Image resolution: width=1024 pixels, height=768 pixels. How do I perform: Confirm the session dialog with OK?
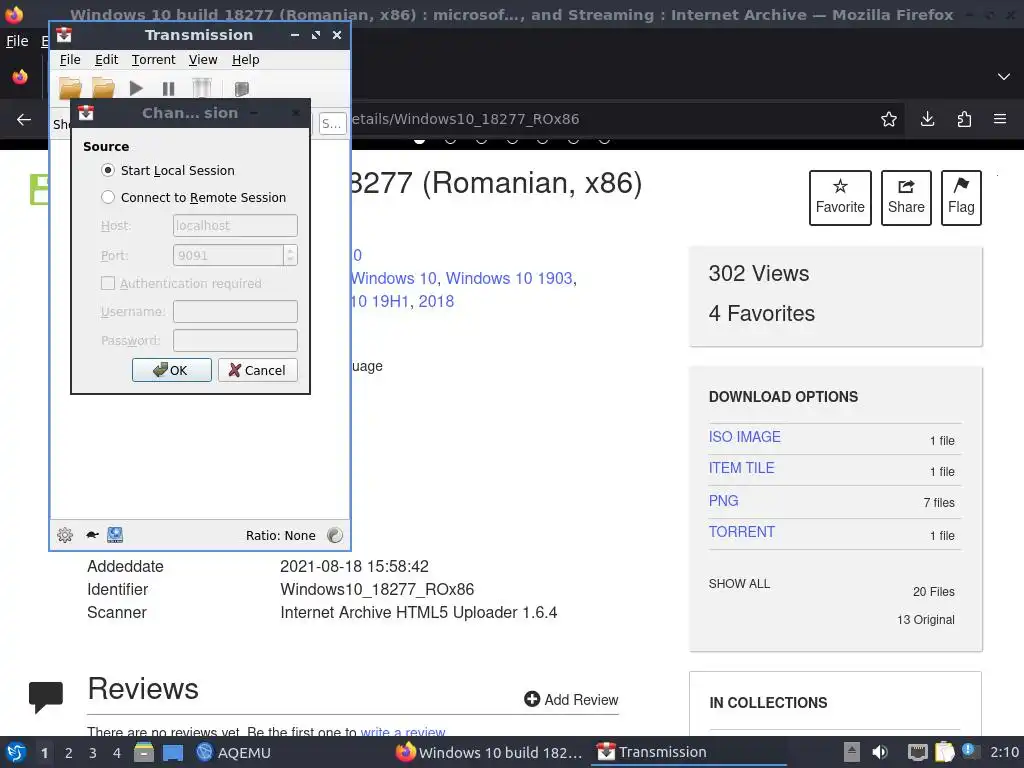pos(172,370)
